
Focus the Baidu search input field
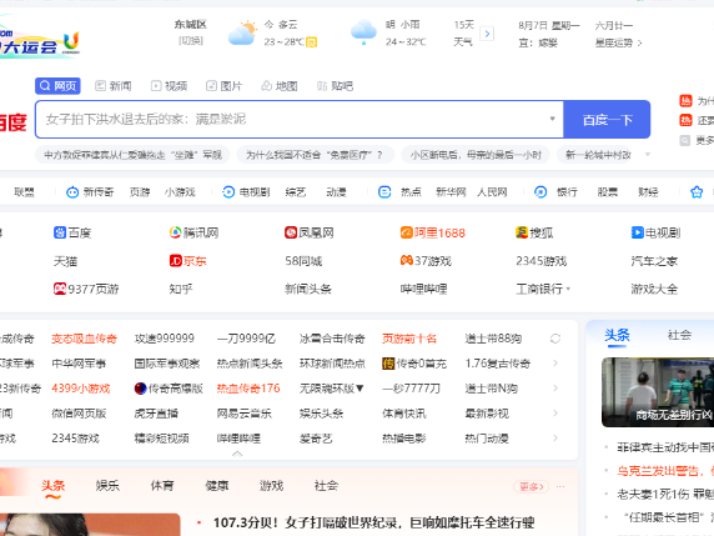tap(299, 119)
